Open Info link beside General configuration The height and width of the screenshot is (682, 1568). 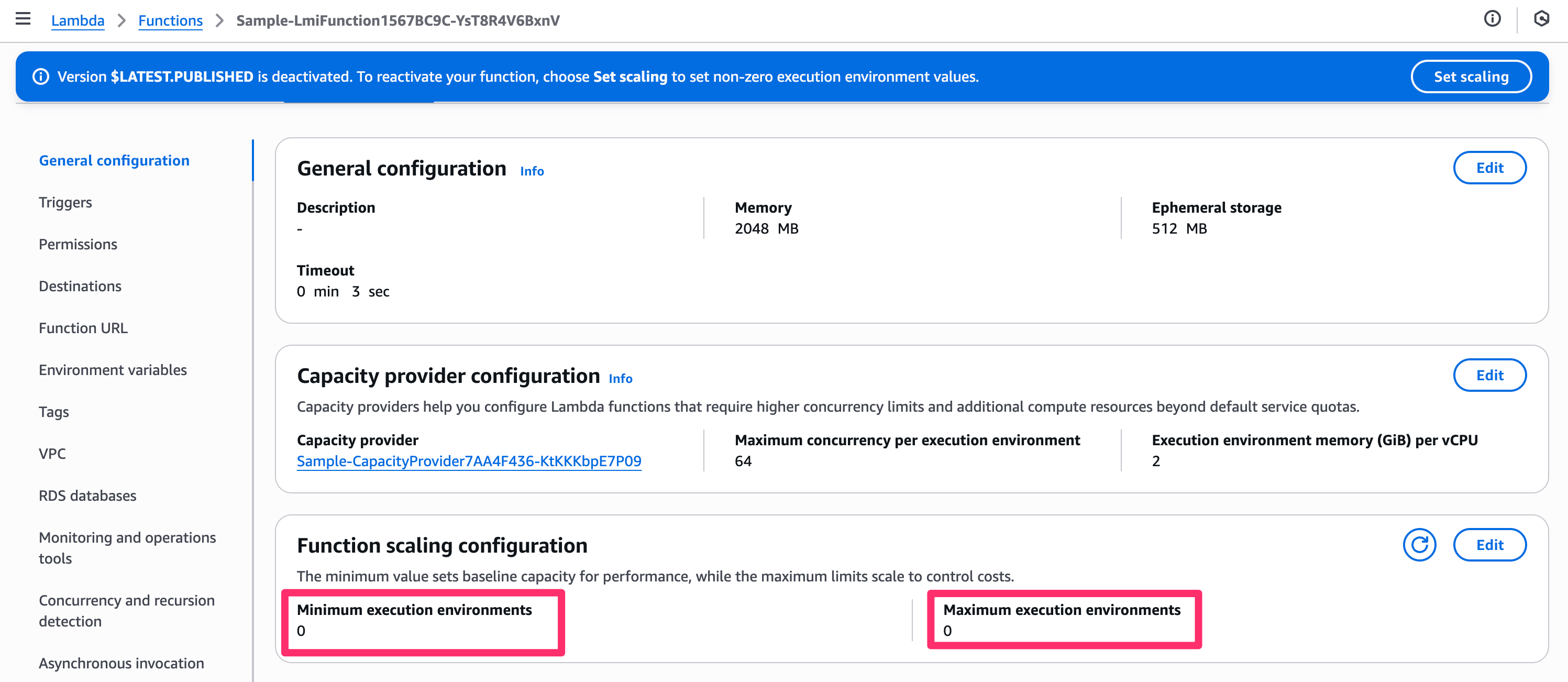(x=532, y=171)
